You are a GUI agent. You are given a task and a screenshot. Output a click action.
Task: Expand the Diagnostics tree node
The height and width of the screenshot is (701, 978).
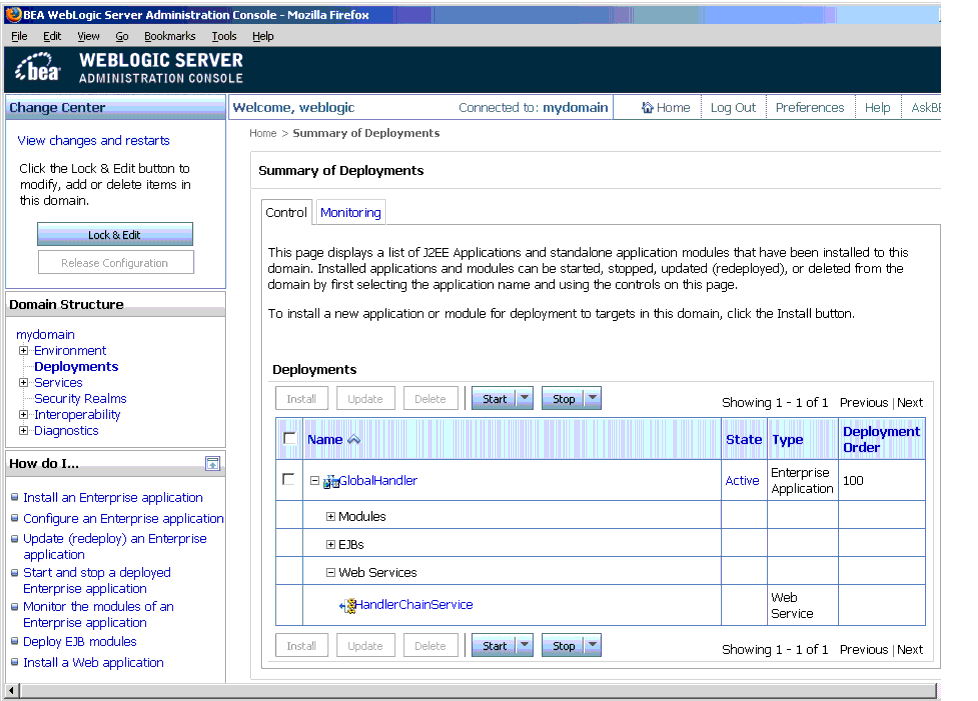click(23, 430)
